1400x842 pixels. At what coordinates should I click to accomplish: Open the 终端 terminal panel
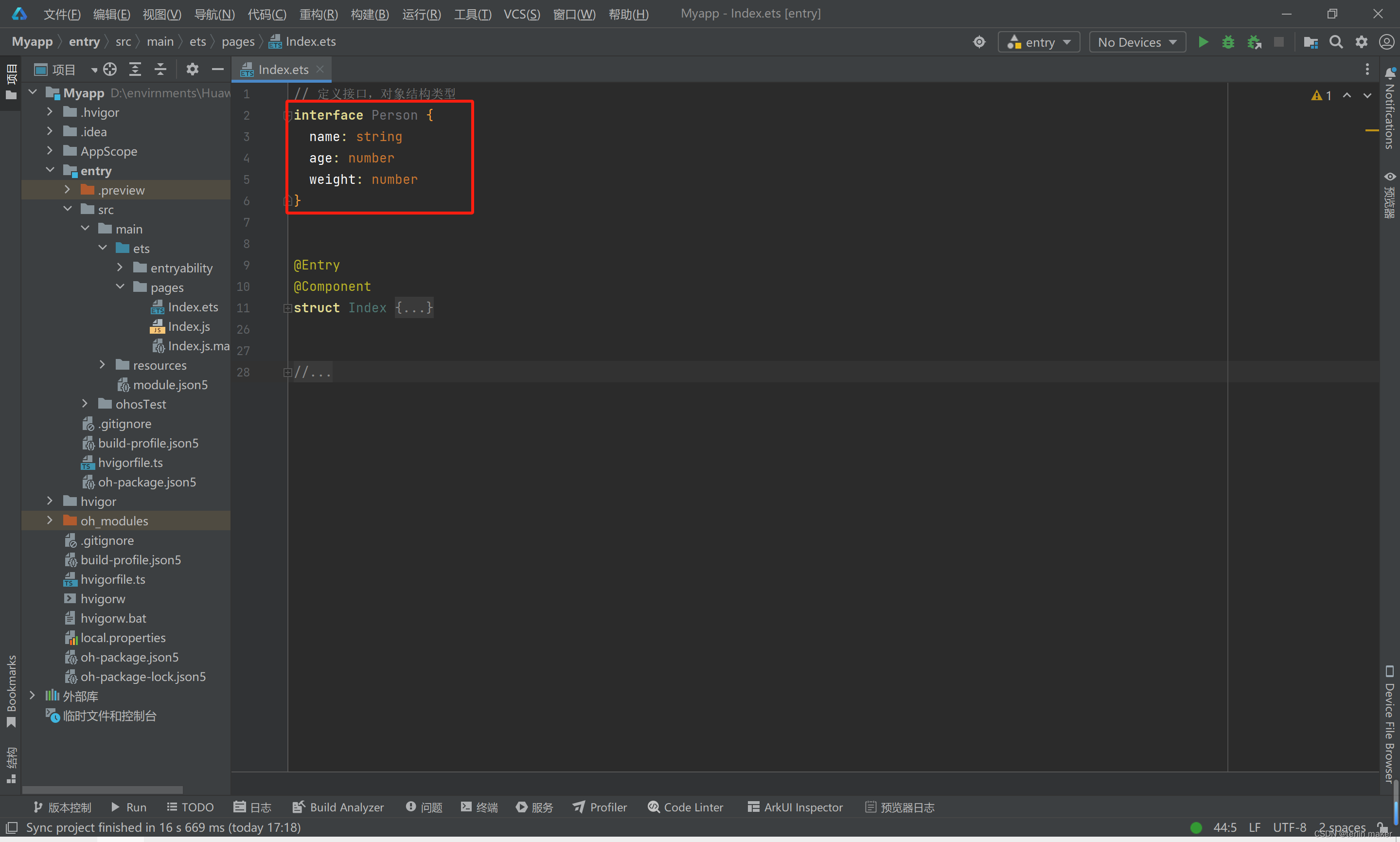(x=478, y=807)
